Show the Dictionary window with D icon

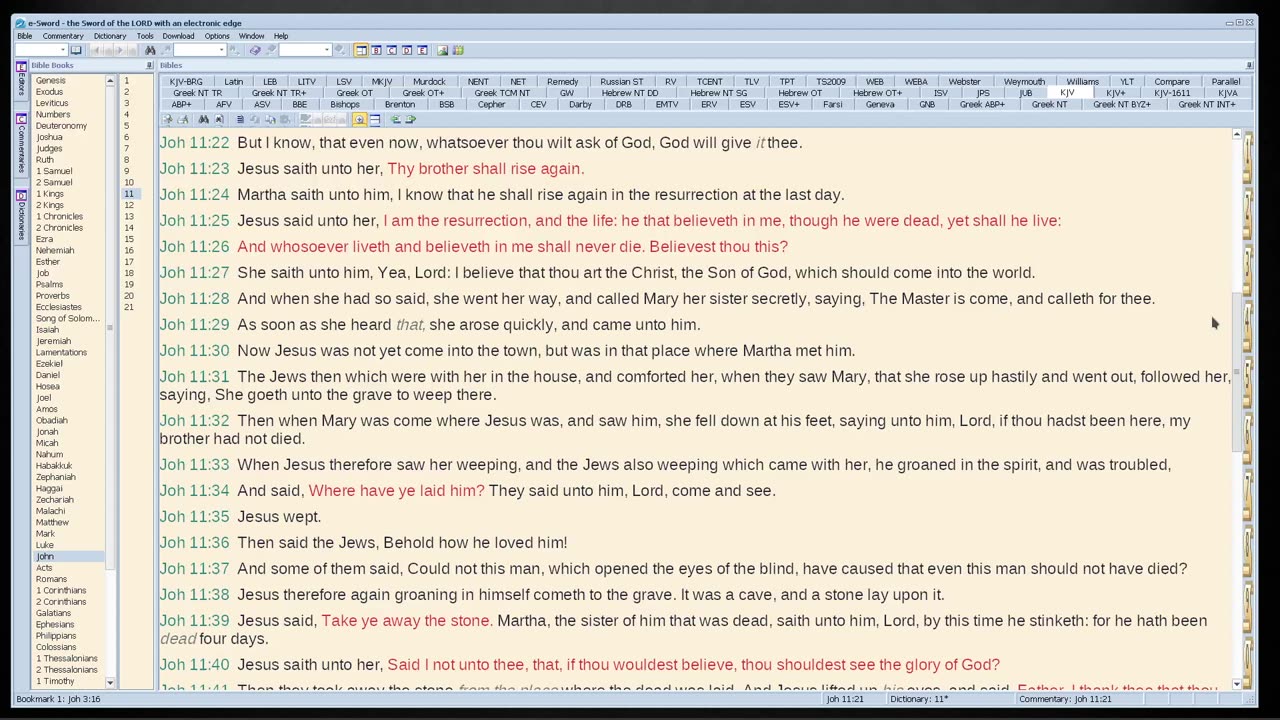click(x=407, y=50)
